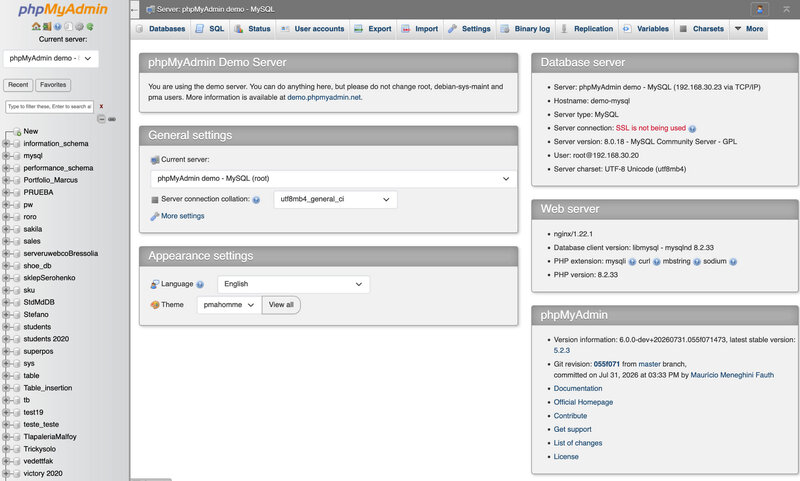
Task: Open the General settings current server dropdown
Action: coord(333,179)
